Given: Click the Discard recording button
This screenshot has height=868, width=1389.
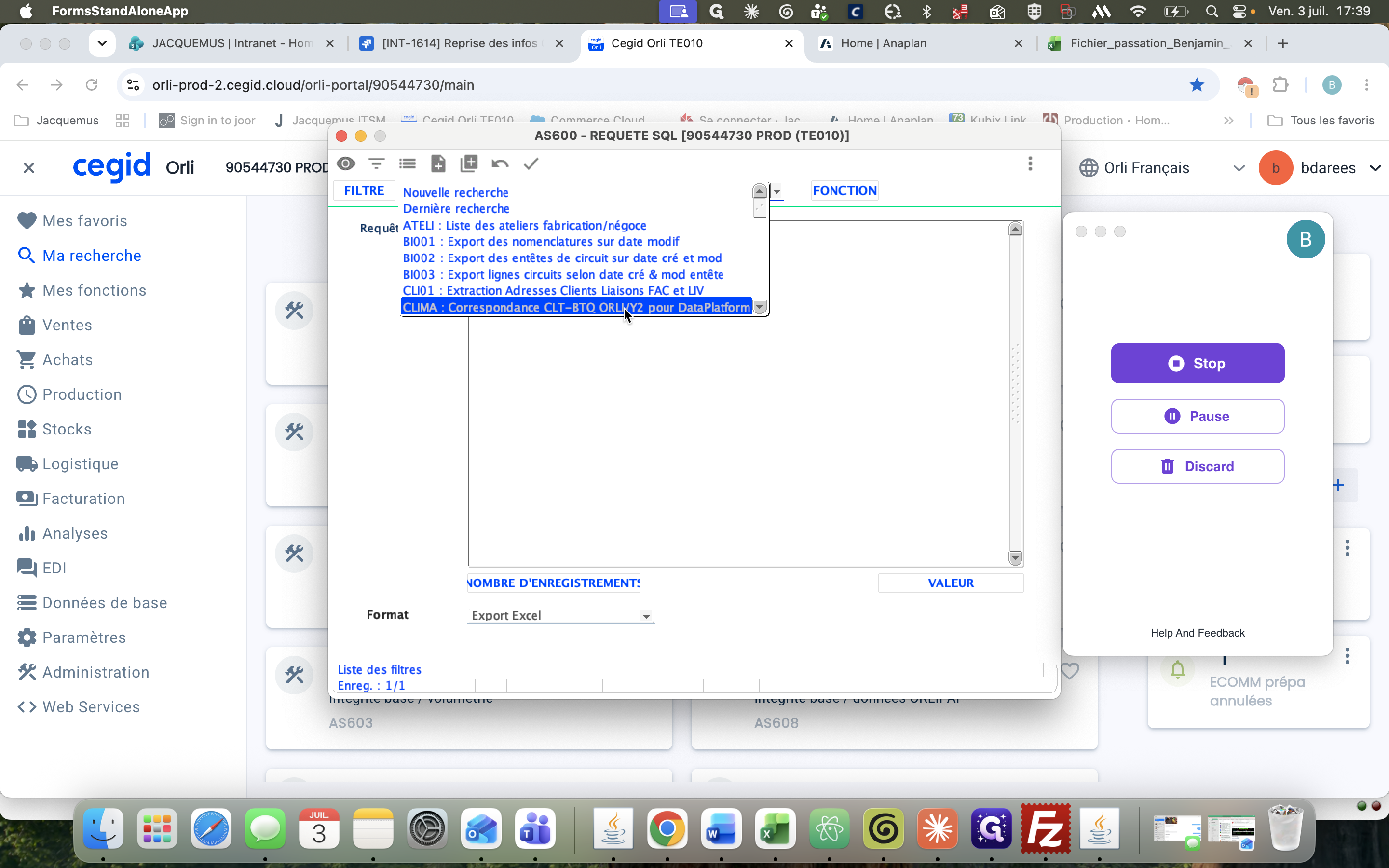Looking at the screenshot, I should pyautogui.click(x=1198, y=466).
